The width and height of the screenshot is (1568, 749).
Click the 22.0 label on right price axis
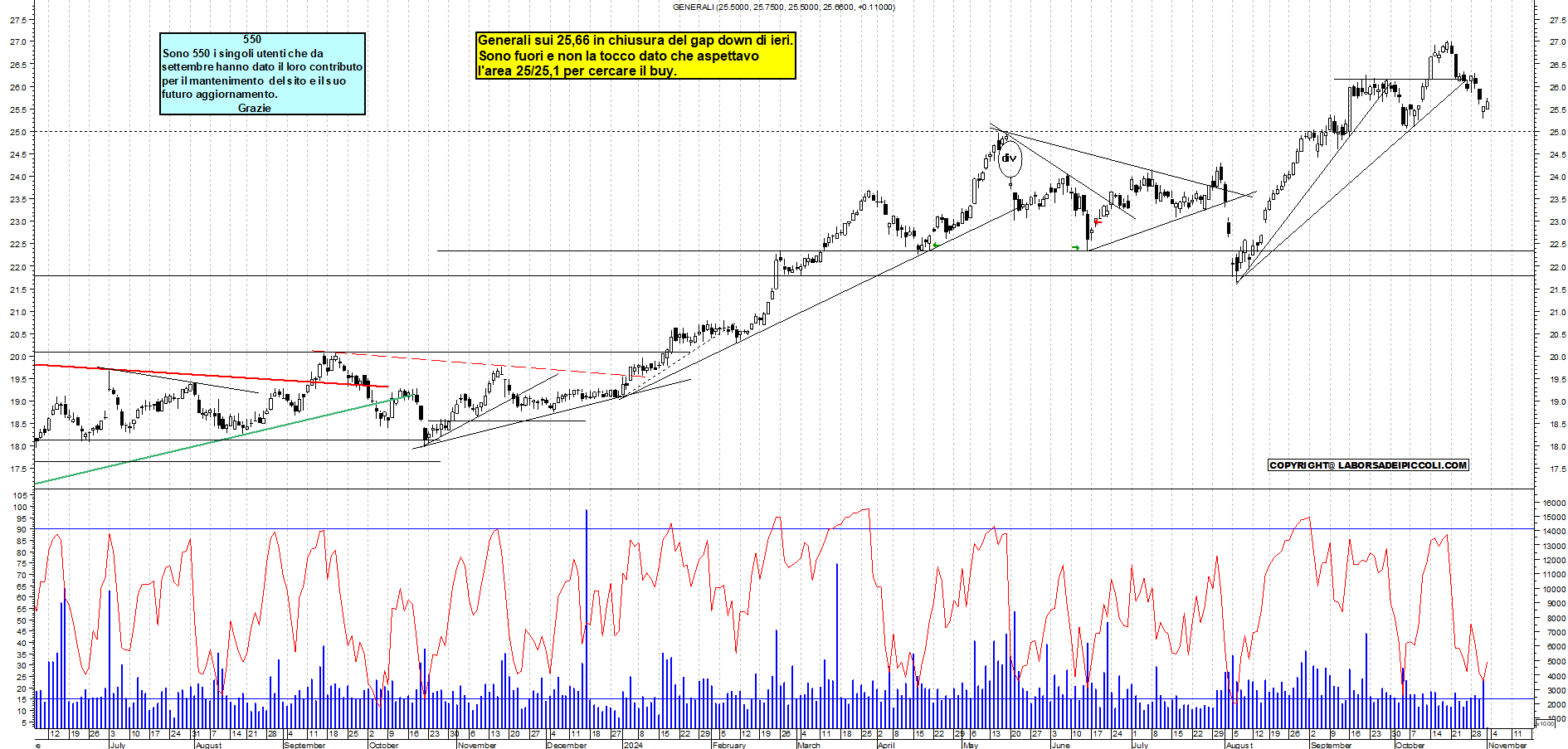pyautogui.click(x=1557, y=267)
